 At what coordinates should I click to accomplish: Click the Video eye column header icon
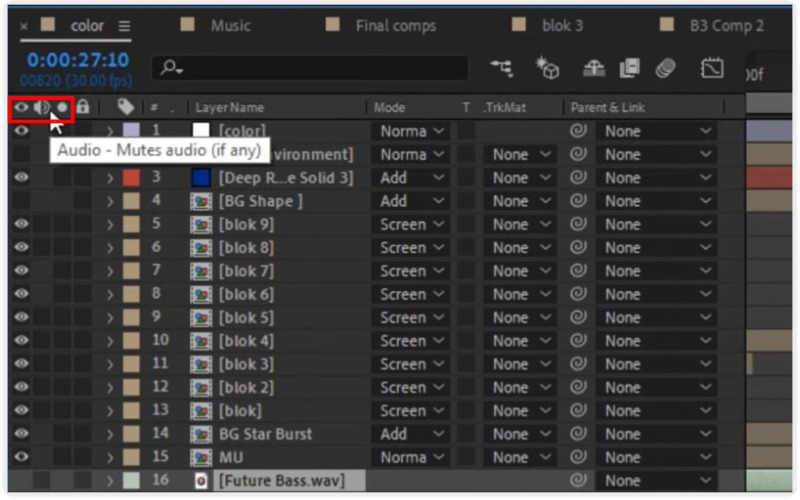[21, 107]
